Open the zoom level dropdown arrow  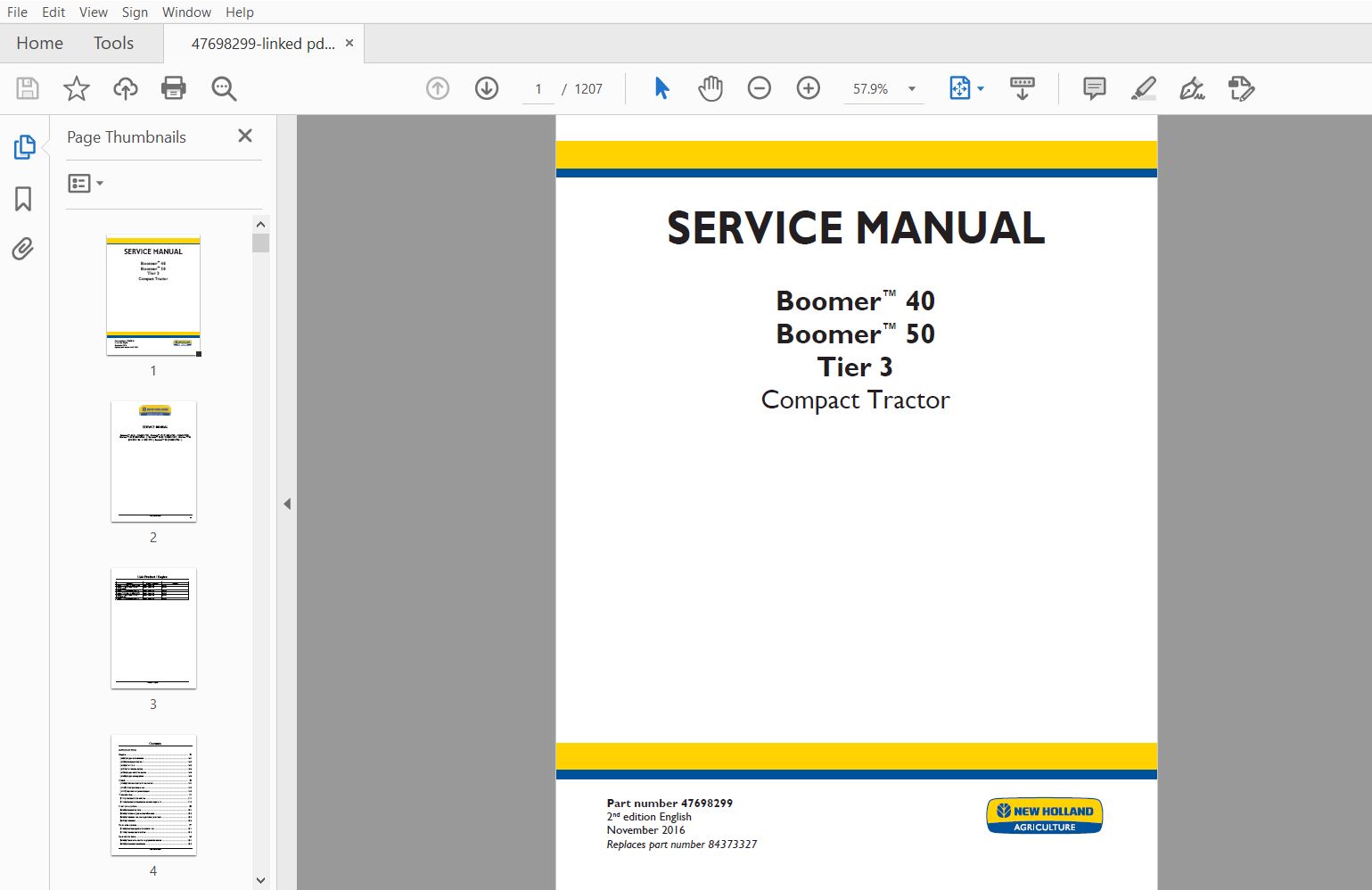point(912,88)
